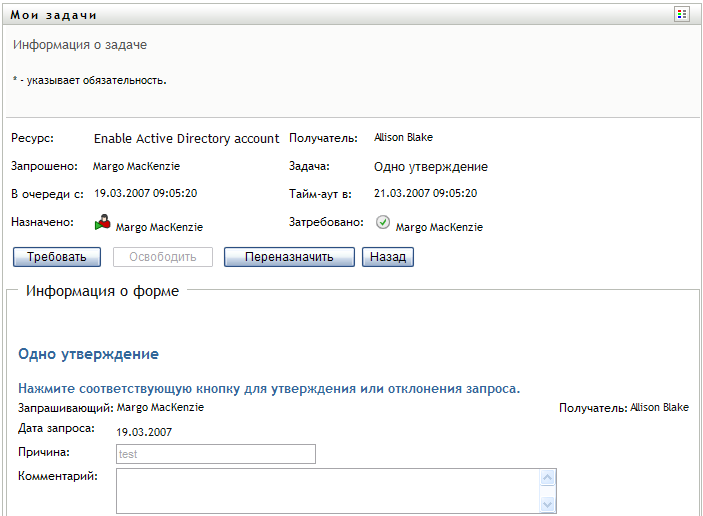Click the Информация о форме section legend

(x=103, y=292)
